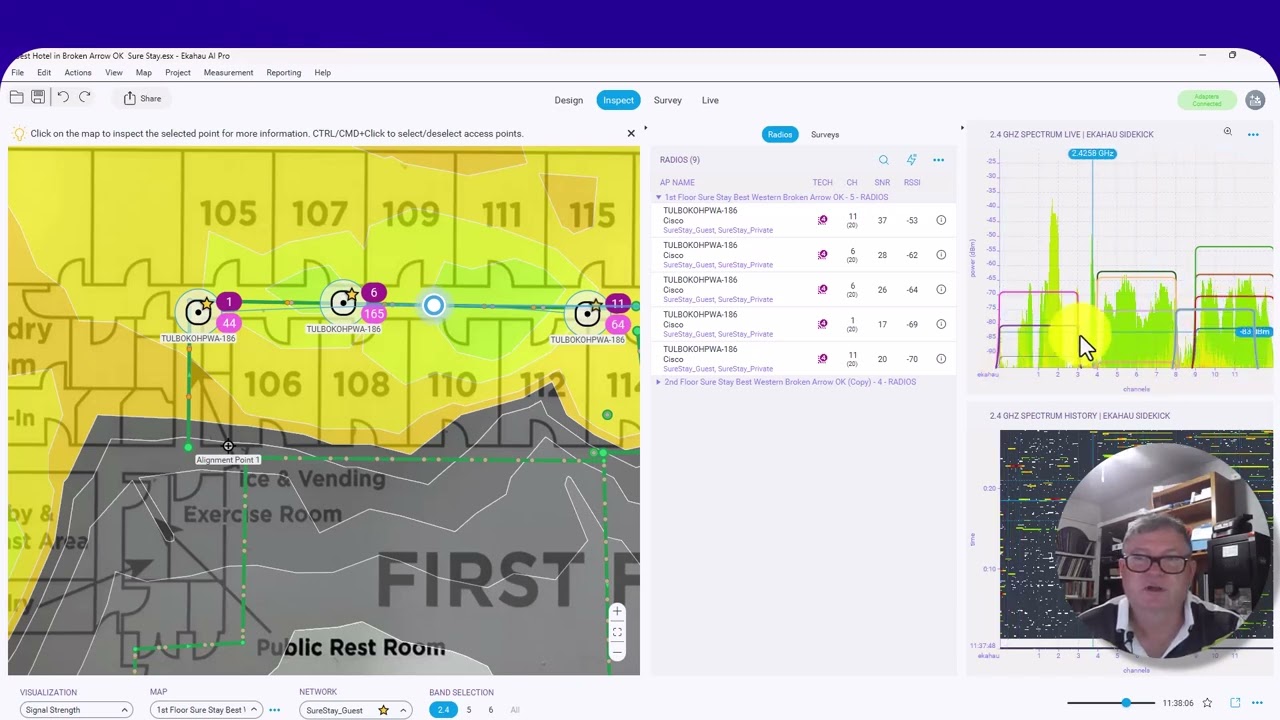Click the access point with channel 1 badge
The image size is (1280, 720).
pyautogui.click(x=199, y=312)
